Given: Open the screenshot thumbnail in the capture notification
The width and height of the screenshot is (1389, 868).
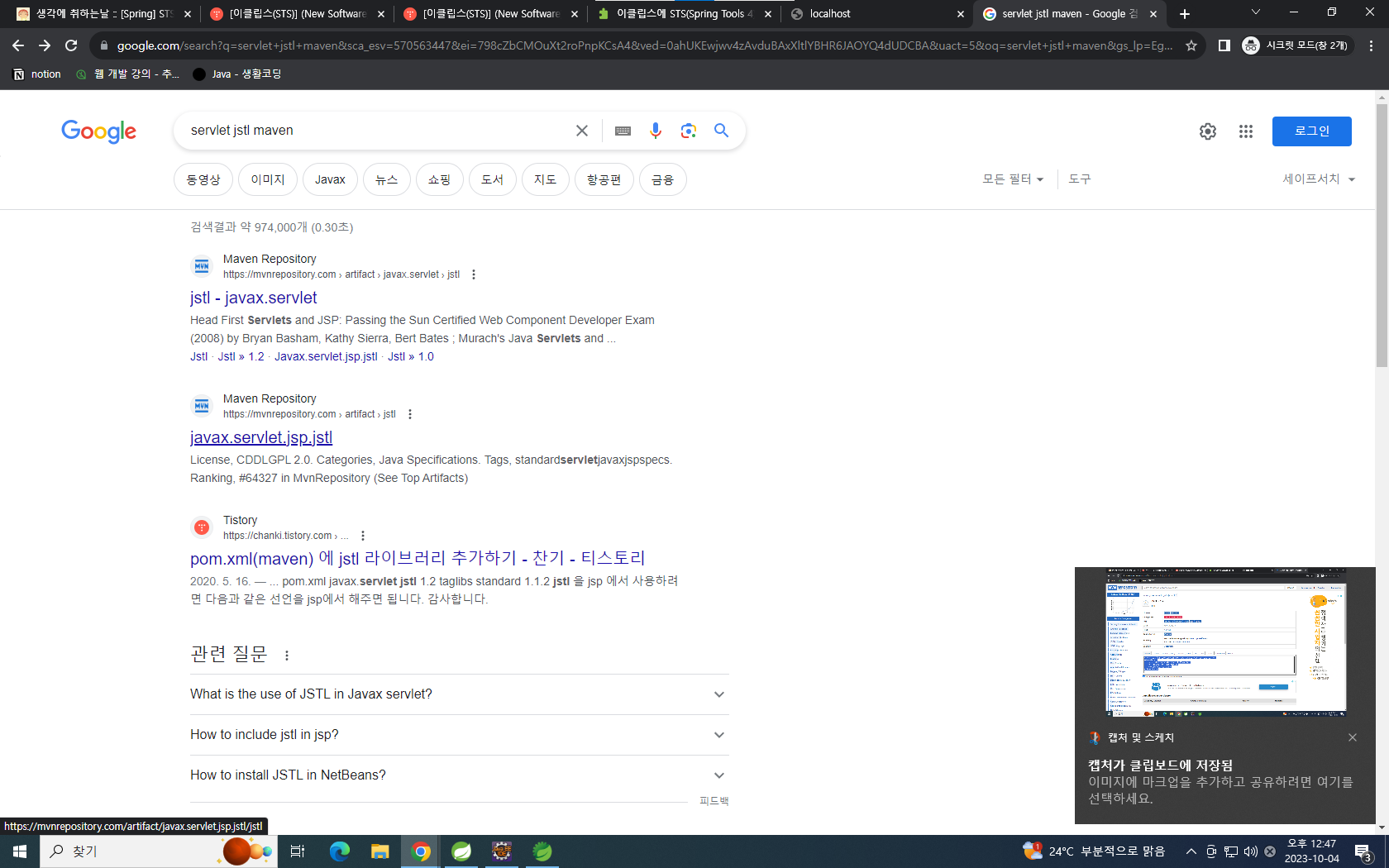Looking at the screenshot, I should 1225,643.
